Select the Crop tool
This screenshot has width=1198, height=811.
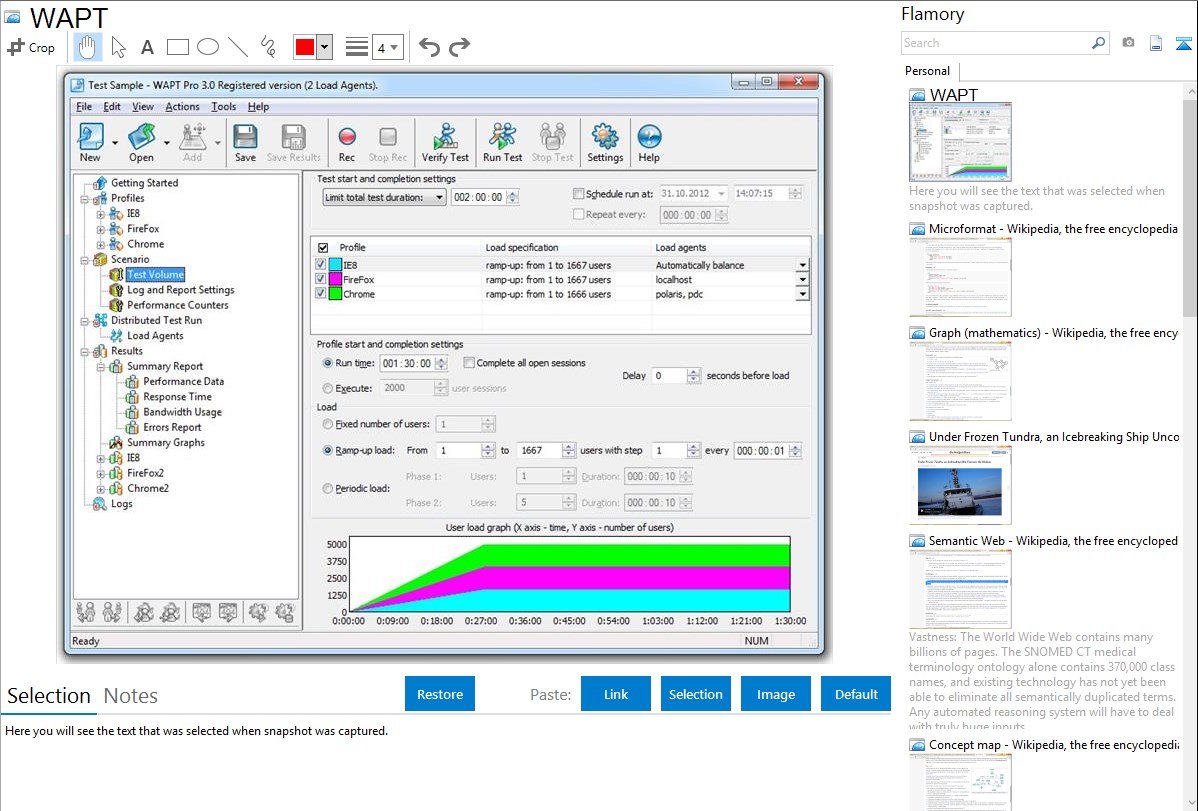[x=31, y=47]
